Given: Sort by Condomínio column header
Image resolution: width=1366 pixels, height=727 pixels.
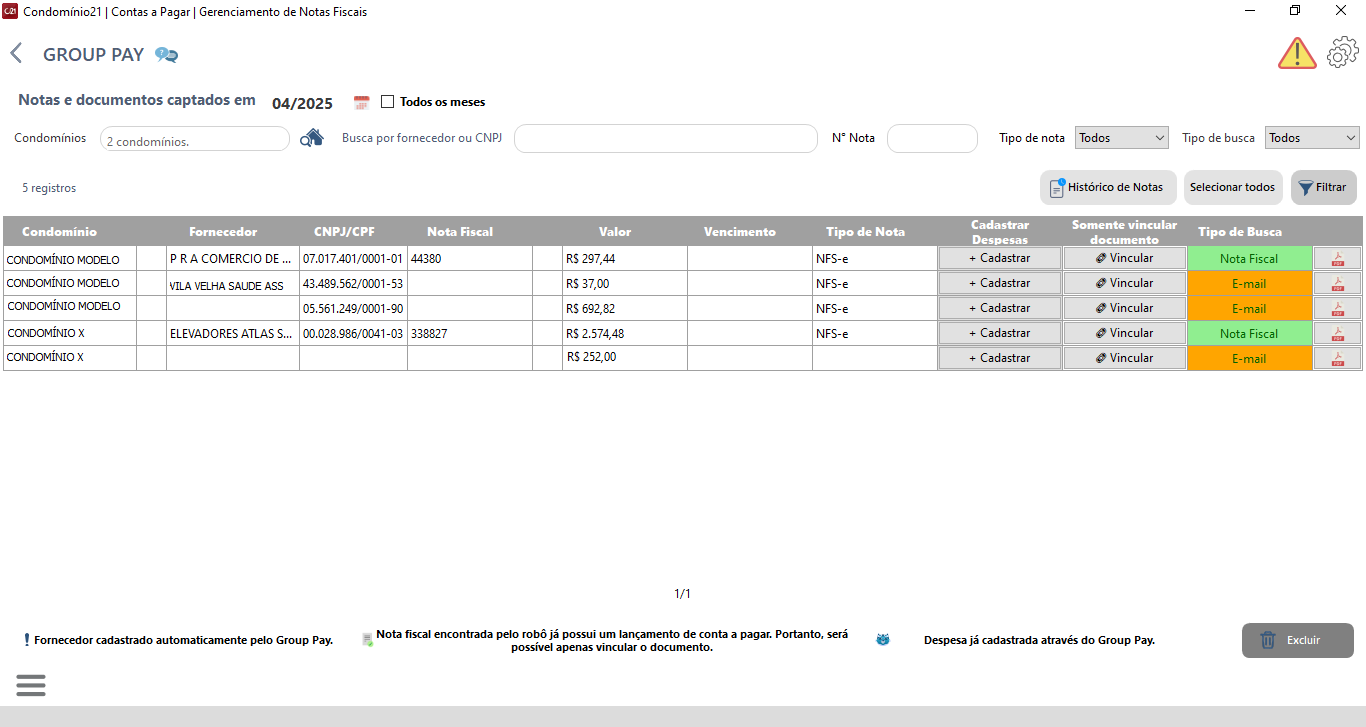Looking at the screenshot, I should 59,231.
